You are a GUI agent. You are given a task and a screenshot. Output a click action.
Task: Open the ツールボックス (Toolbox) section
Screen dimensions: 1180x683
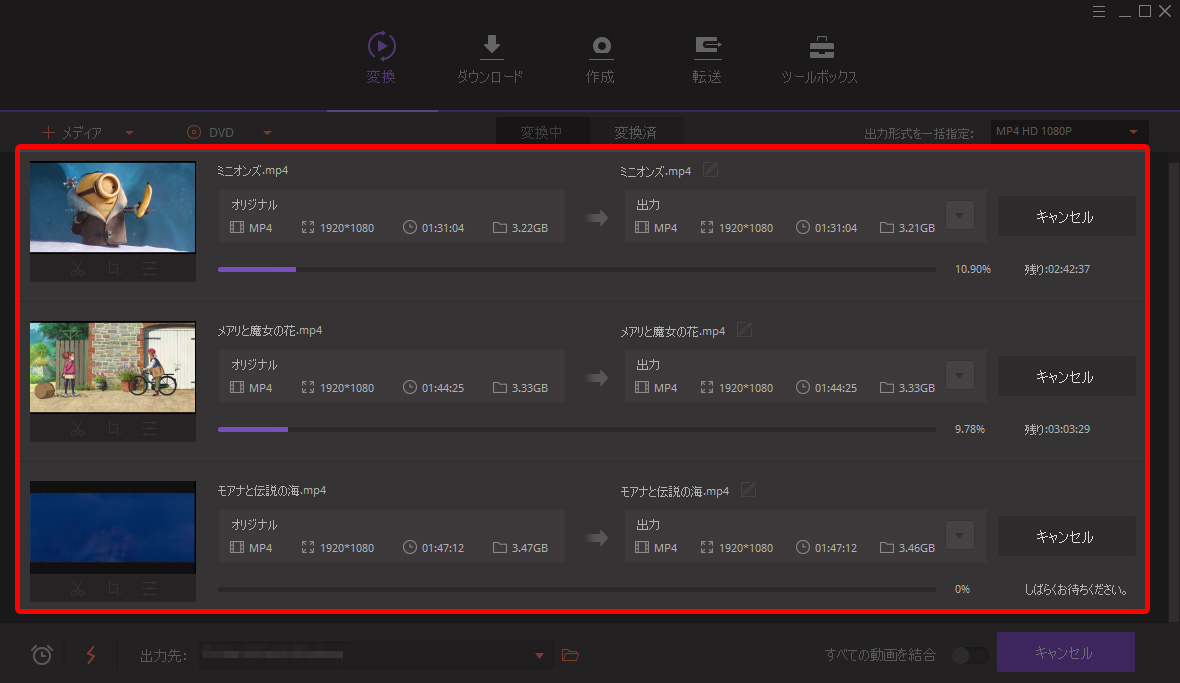coord(820,59)
